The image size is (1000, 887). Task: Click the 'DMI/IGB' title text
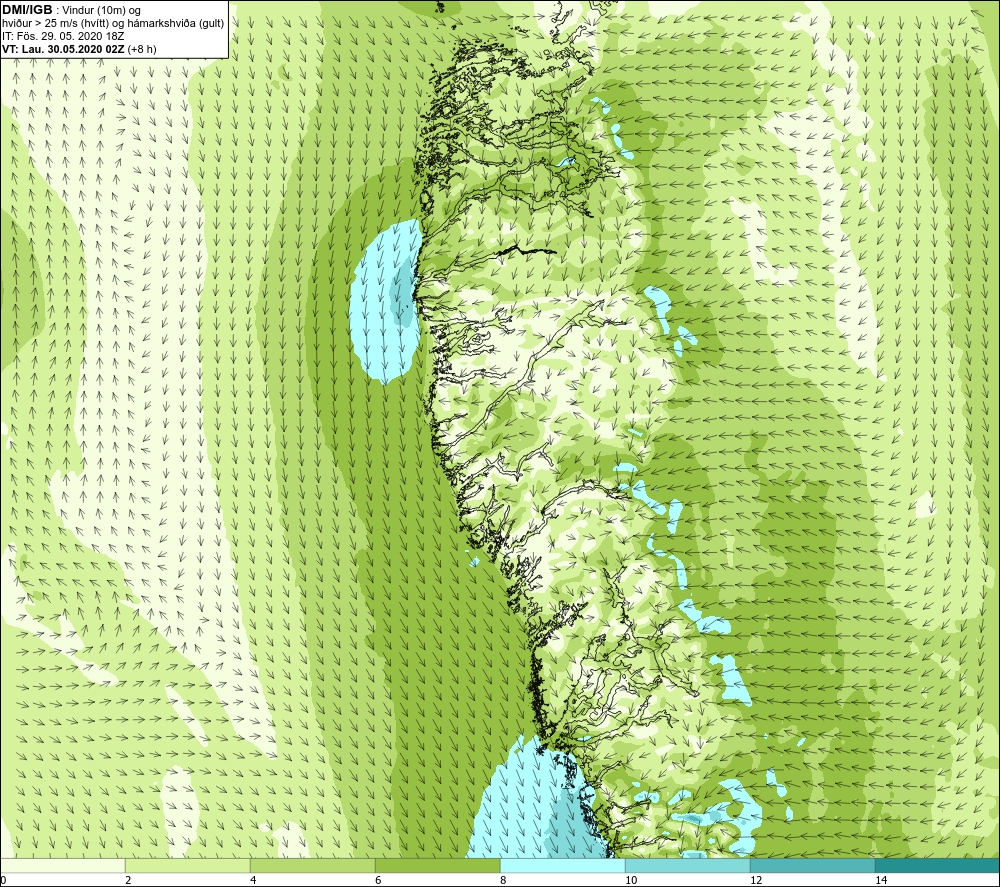coord(27,10)
